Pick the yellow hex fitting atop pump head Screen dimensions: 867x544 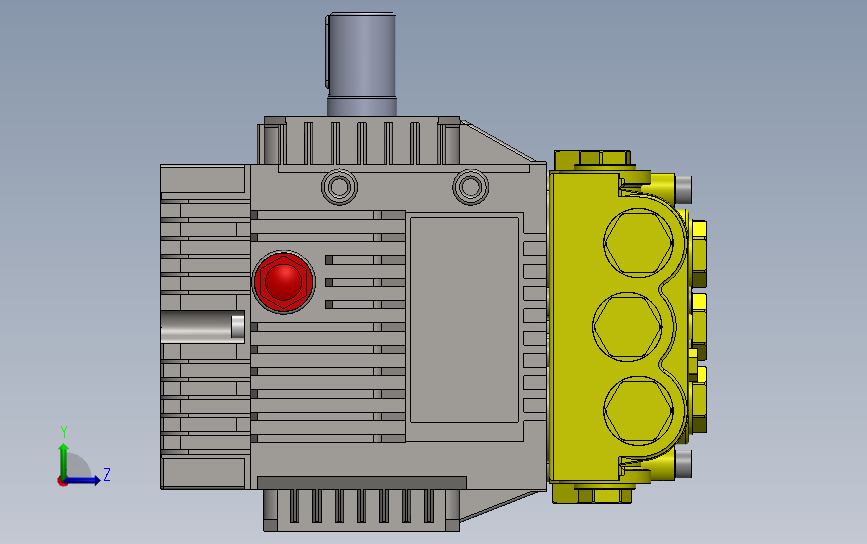tap(593, 160)
